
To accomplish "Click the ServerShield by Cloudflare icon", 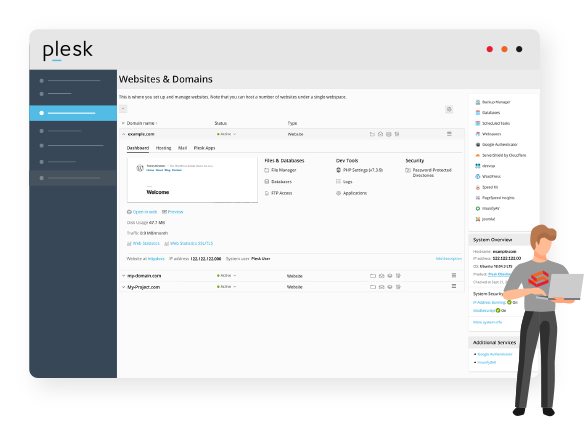I will [x=478, y=155].
